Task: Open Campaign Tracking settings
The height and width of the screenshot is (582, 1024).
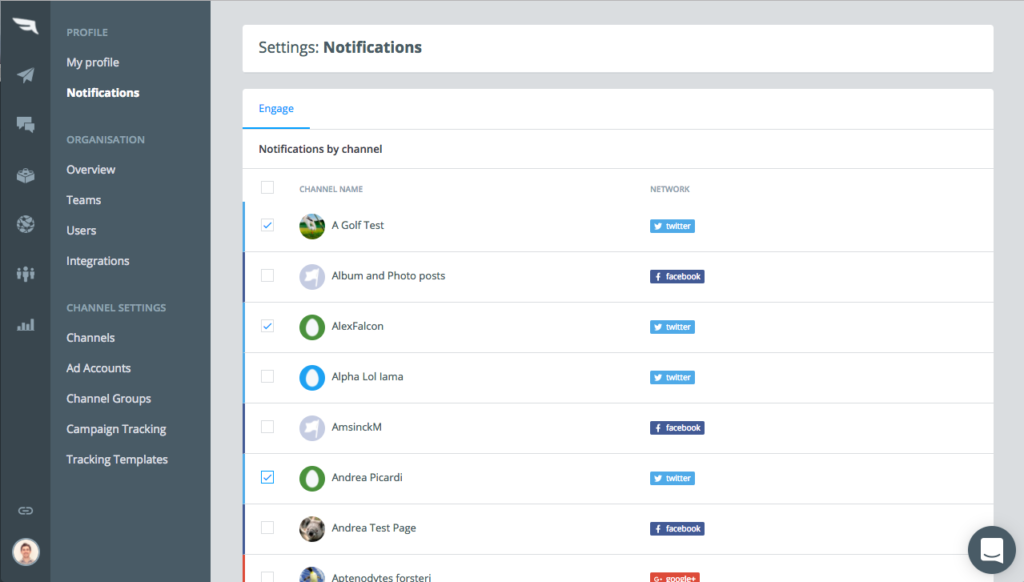Action: coord(116,429)
